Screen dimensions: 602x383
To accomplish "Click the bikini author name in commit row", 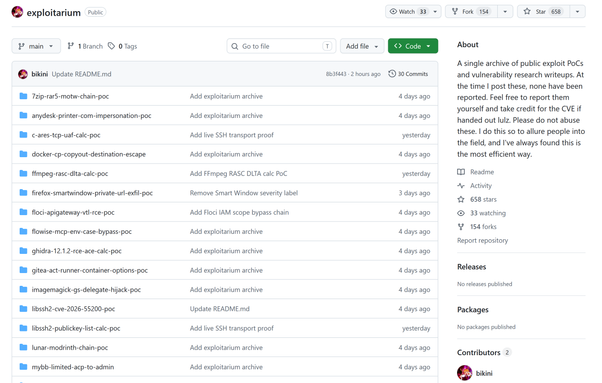I will (40, 74).
